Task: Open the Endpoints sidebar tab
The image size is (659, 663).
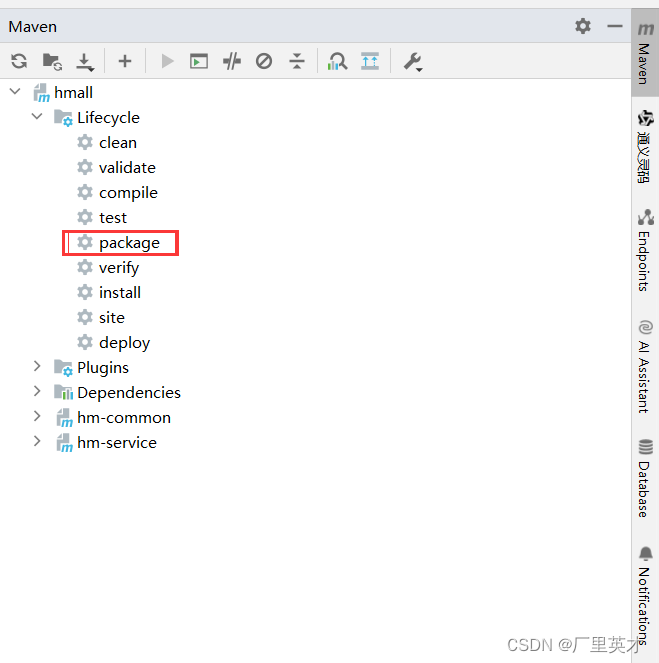Action: point(645,250)
